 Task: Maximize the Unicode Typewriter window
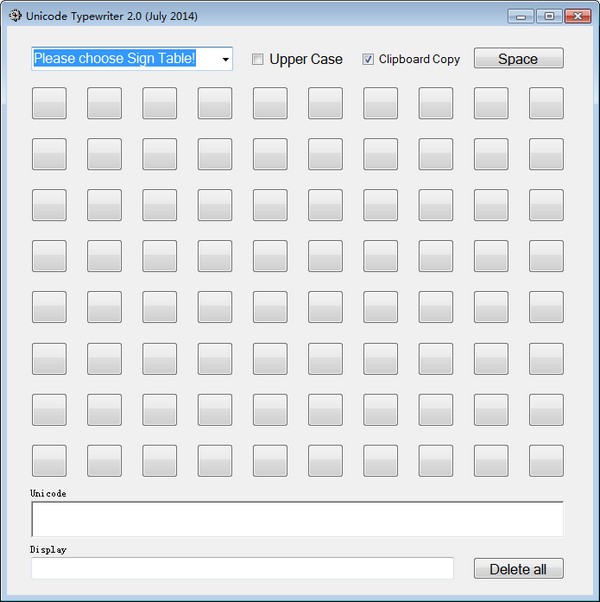(x=549, y=16)
